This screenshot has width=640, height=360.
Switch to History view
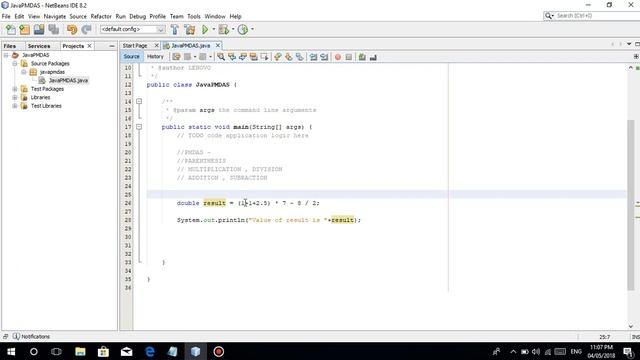point(155,57)
